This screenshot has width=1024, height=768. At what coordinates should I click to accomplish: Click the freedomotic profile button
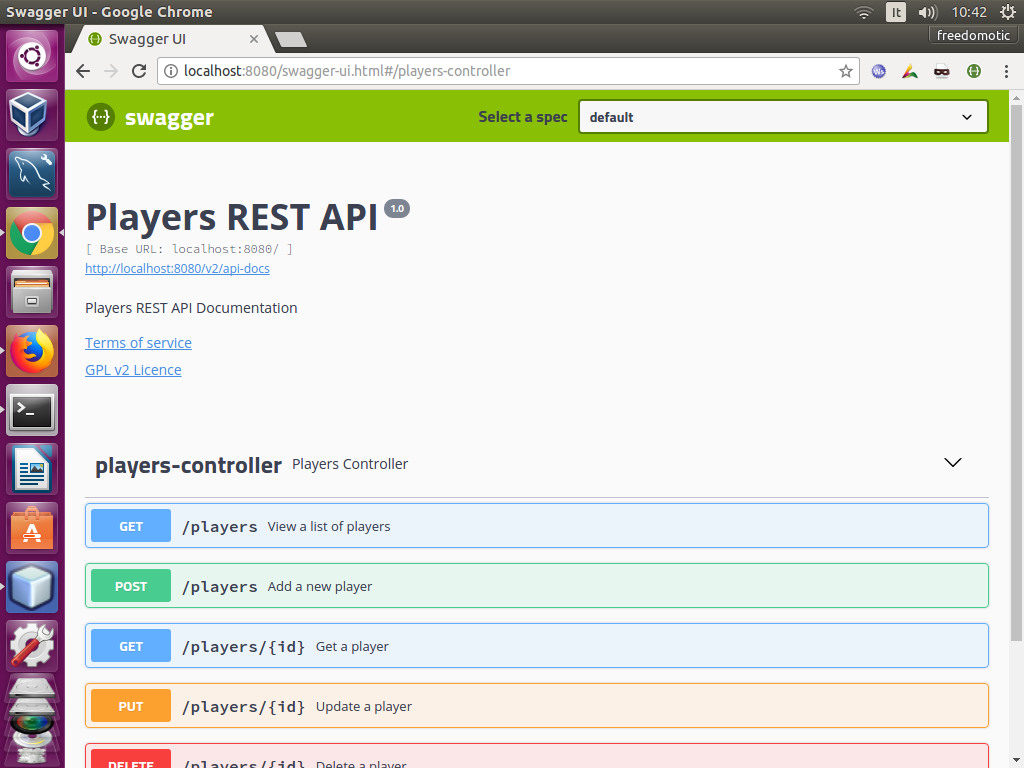click(973, 35)
